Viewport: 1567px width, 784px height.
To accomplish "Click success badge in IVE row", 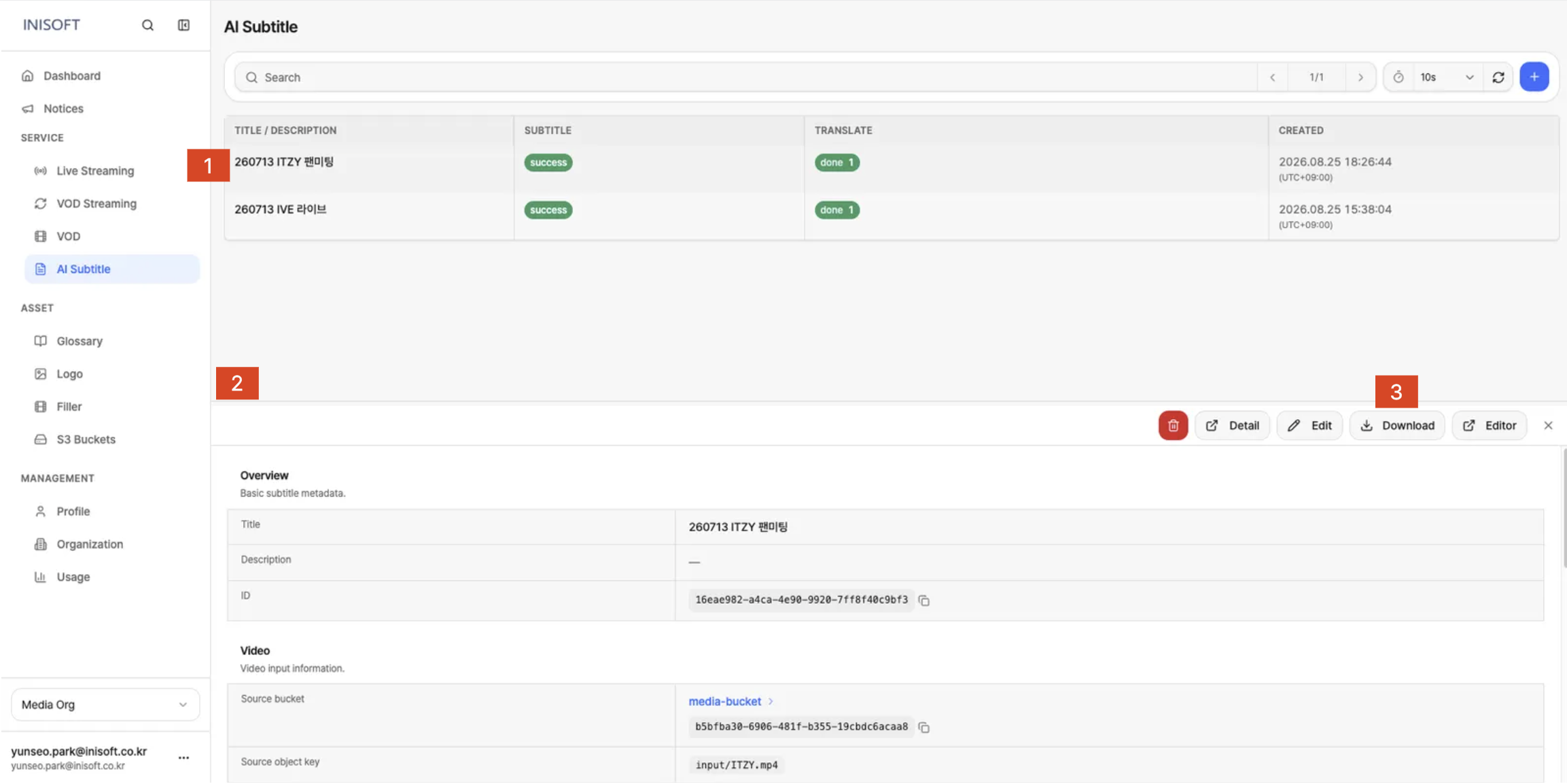I will tap(548, 210).
